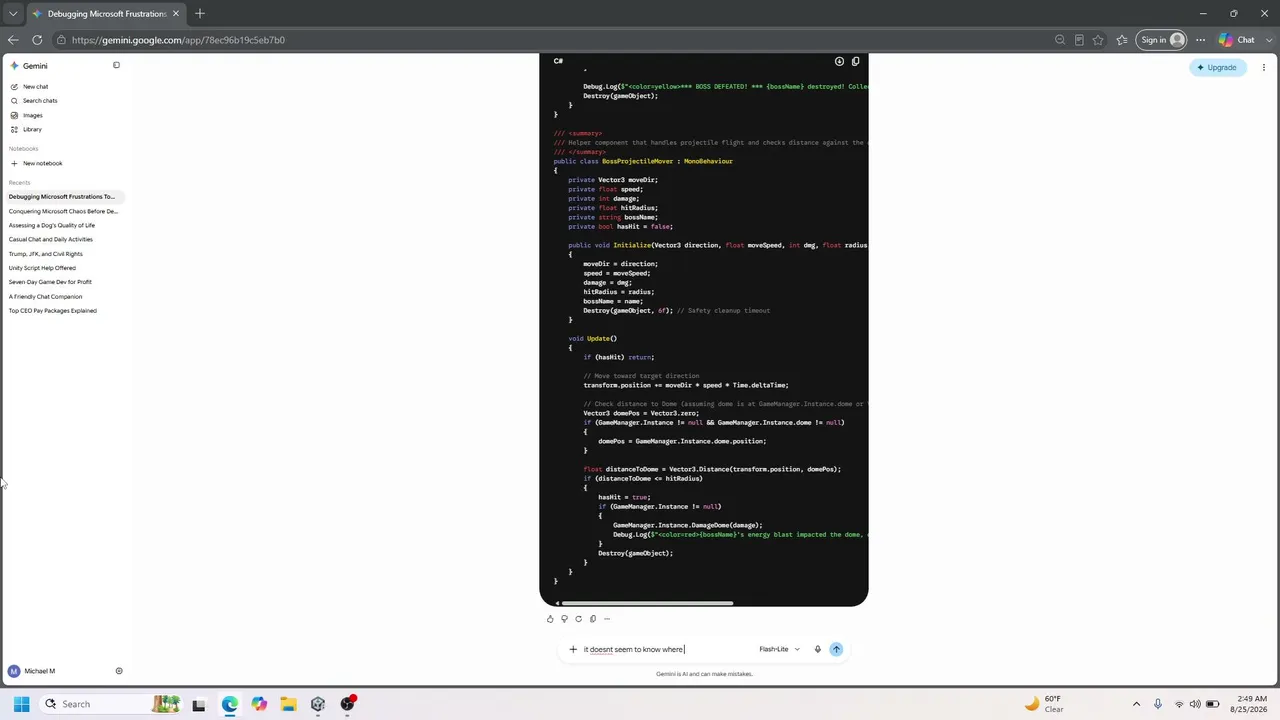
Task: Focus the prompt text input field
Action: tap(667, 649)
